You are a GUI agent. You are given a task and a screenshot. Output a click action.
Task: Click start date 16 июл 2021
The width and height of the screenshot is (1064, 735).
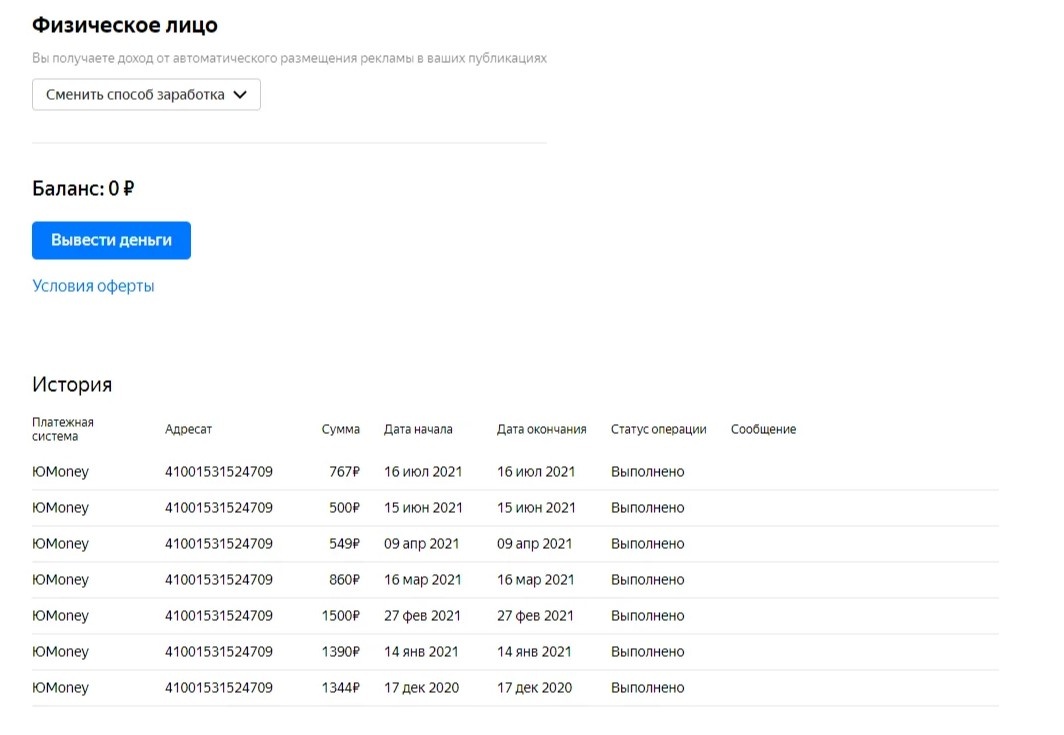pyautogui.click(x=423, y=472)
